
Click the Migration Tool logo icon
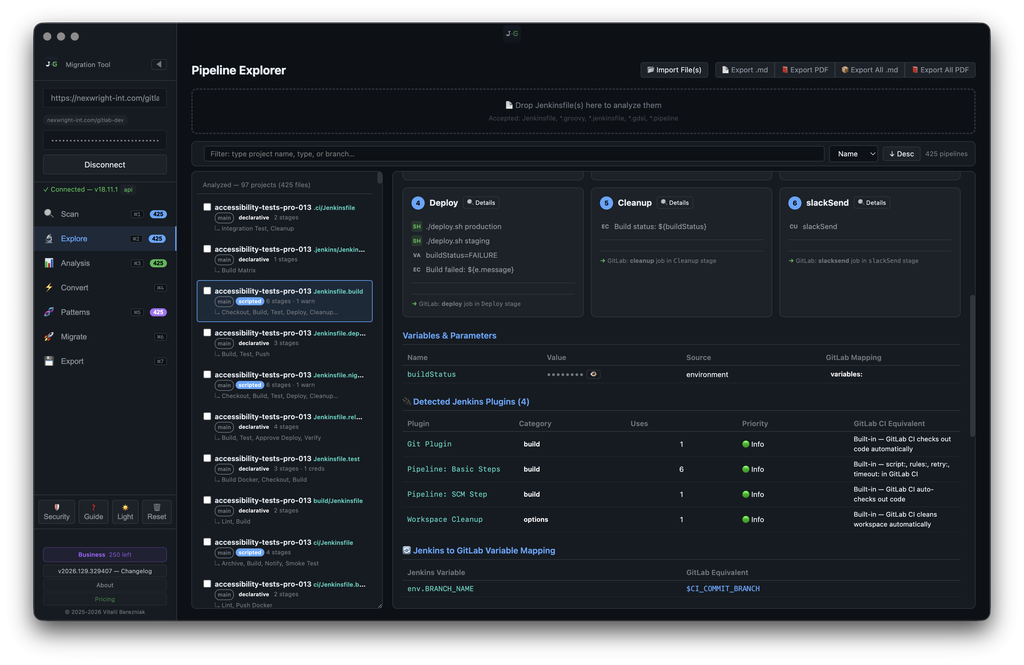tap(52, 64)
